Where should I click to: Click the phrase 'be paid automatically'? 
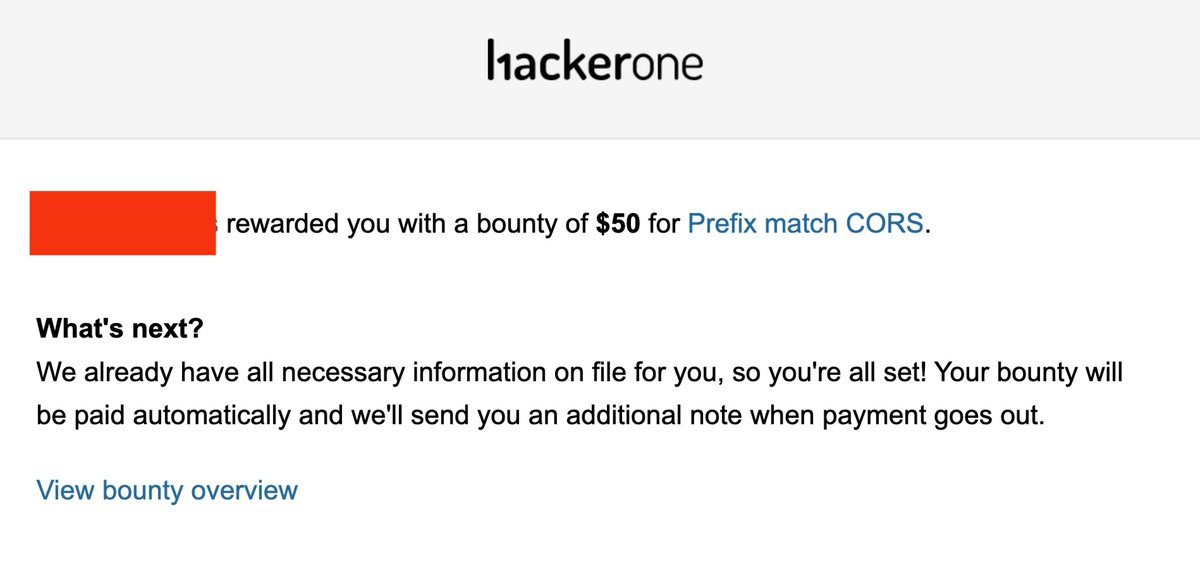[x=164, y=415]
